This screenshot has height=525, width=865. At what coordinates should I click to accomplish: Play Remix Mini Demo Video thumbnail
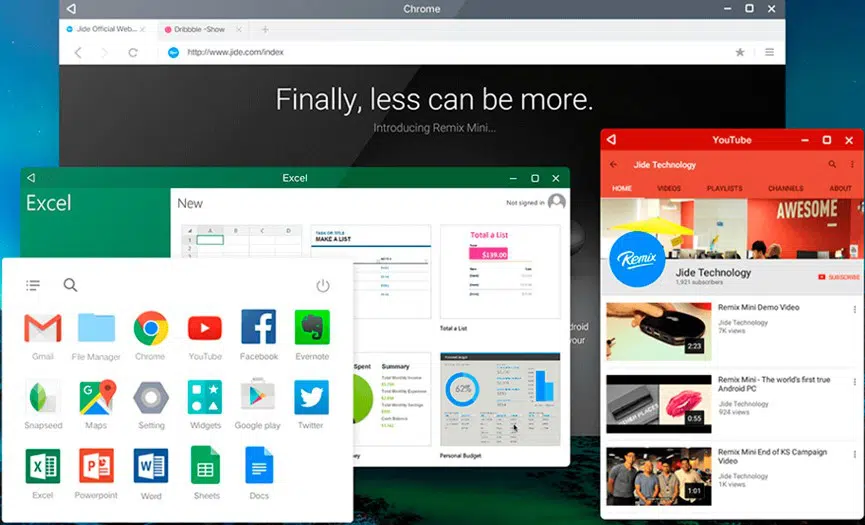(659, 331)
